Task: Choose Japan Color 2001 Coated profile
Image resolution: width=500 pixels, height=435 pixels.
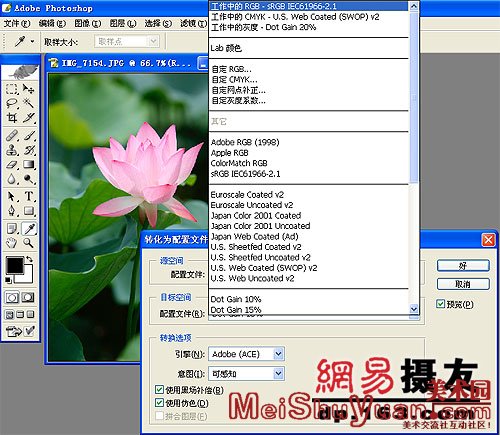Action: 256,216
